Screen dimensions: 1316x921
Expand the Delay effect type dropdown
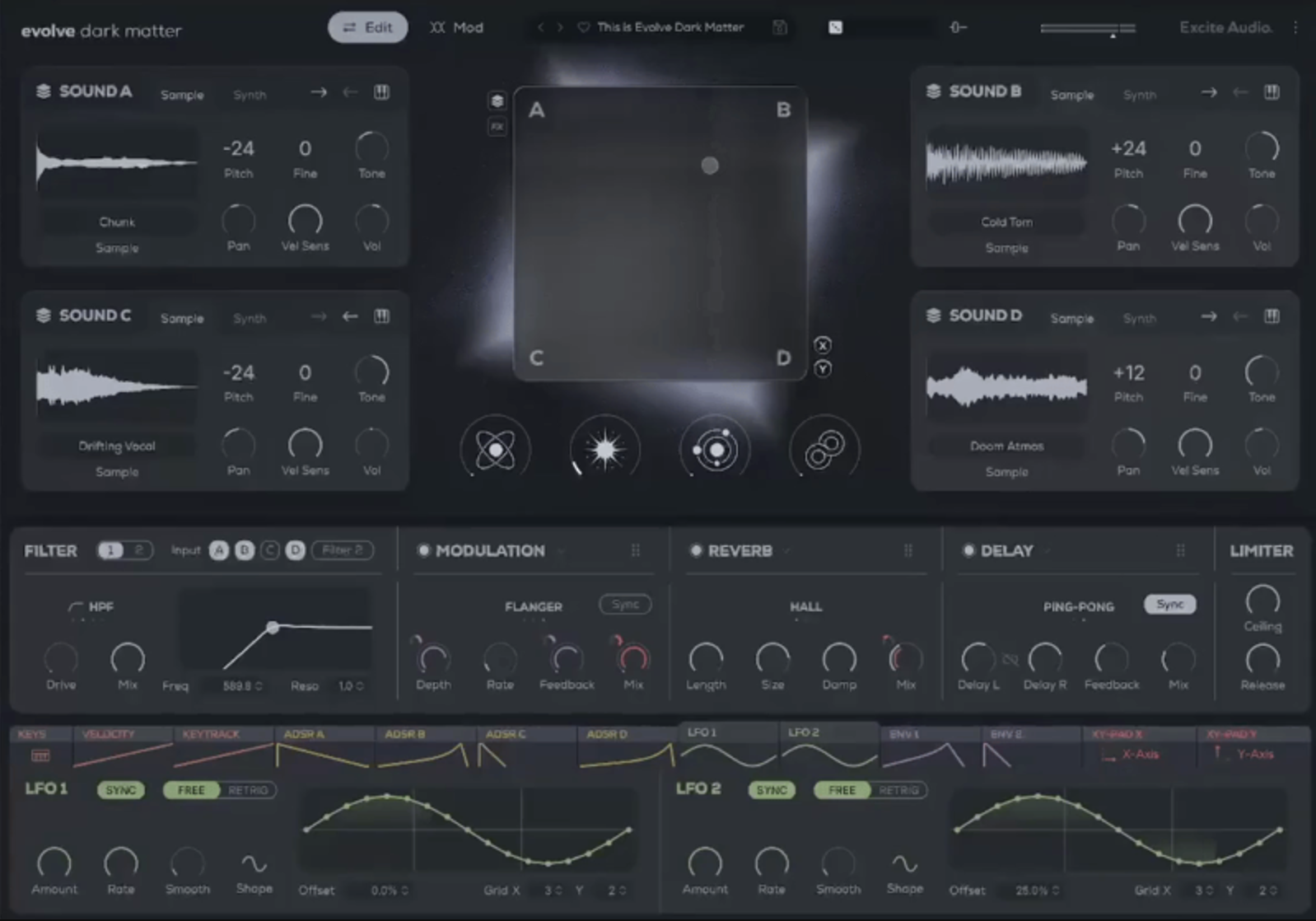point(1048,550)
